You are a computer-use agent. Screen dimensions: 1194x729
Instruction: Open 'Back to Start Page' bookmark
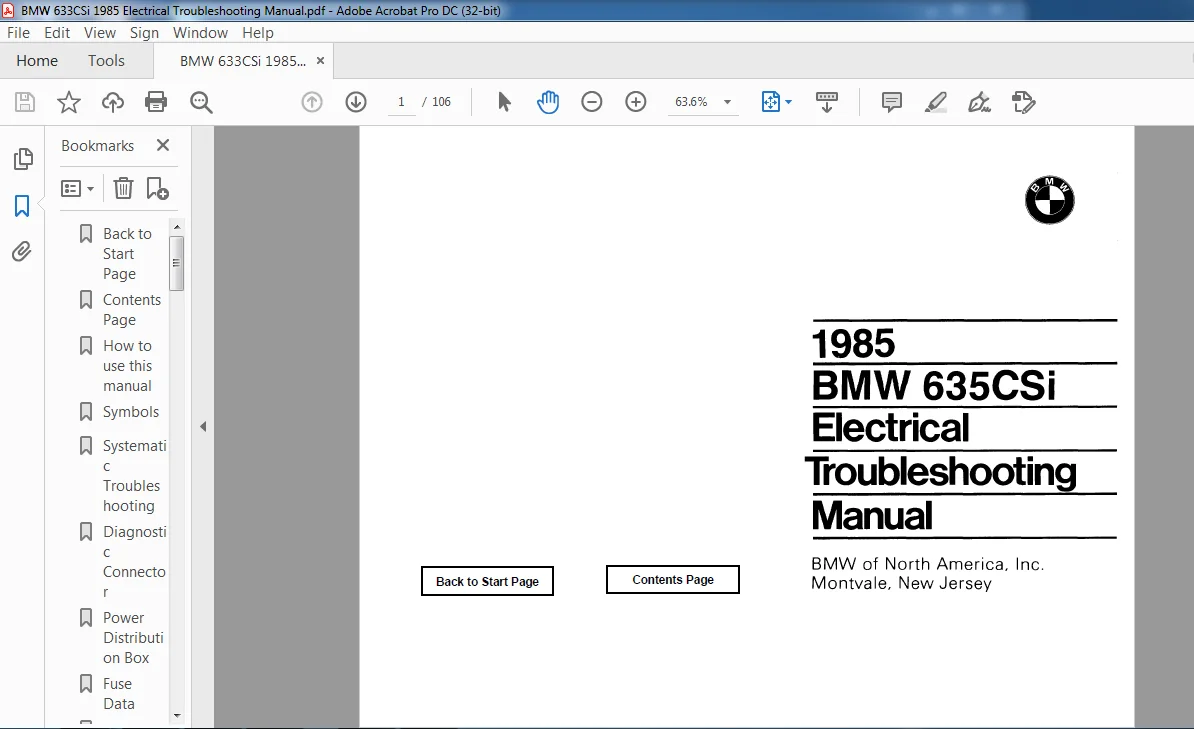coord(127,254)
